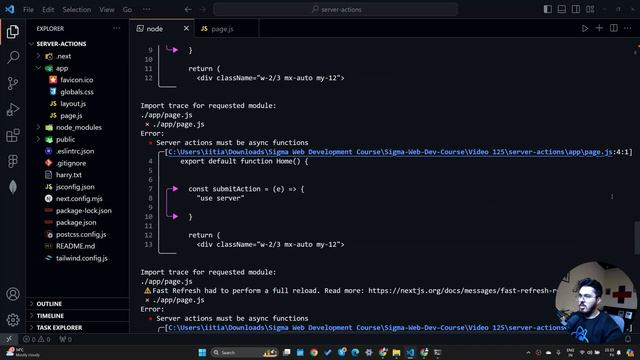The width and height of the screenshot is (640, 360).
Task: Switch to the node terminal tab
Action: click(162, 29)
